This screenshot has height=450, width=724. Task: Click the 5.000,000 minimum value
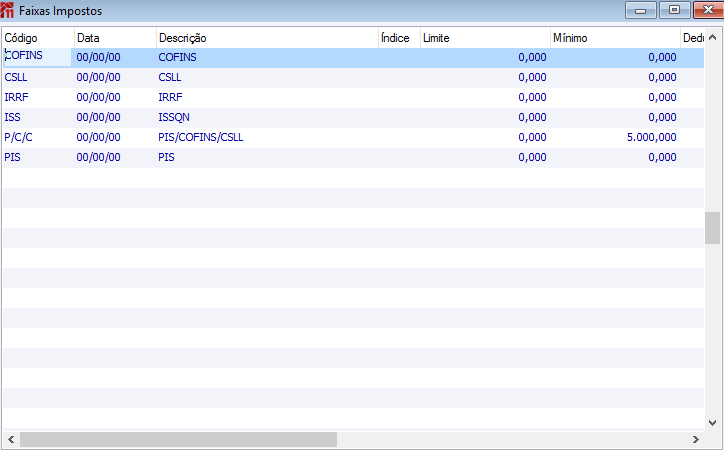pyautogui.click(x=652, y=137)
